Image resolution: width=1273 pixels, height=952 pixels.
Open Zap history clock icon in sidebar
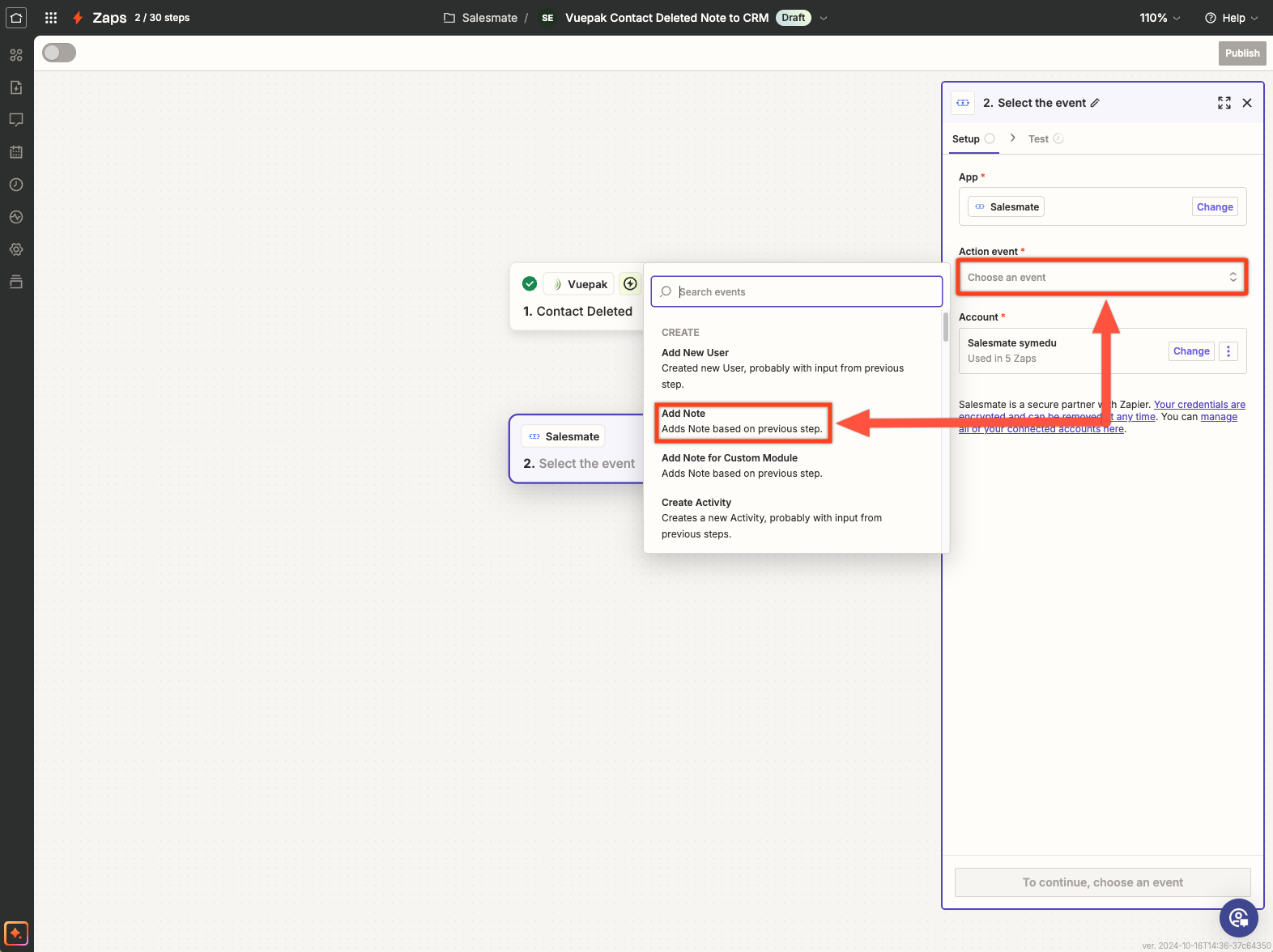(16, 185)
